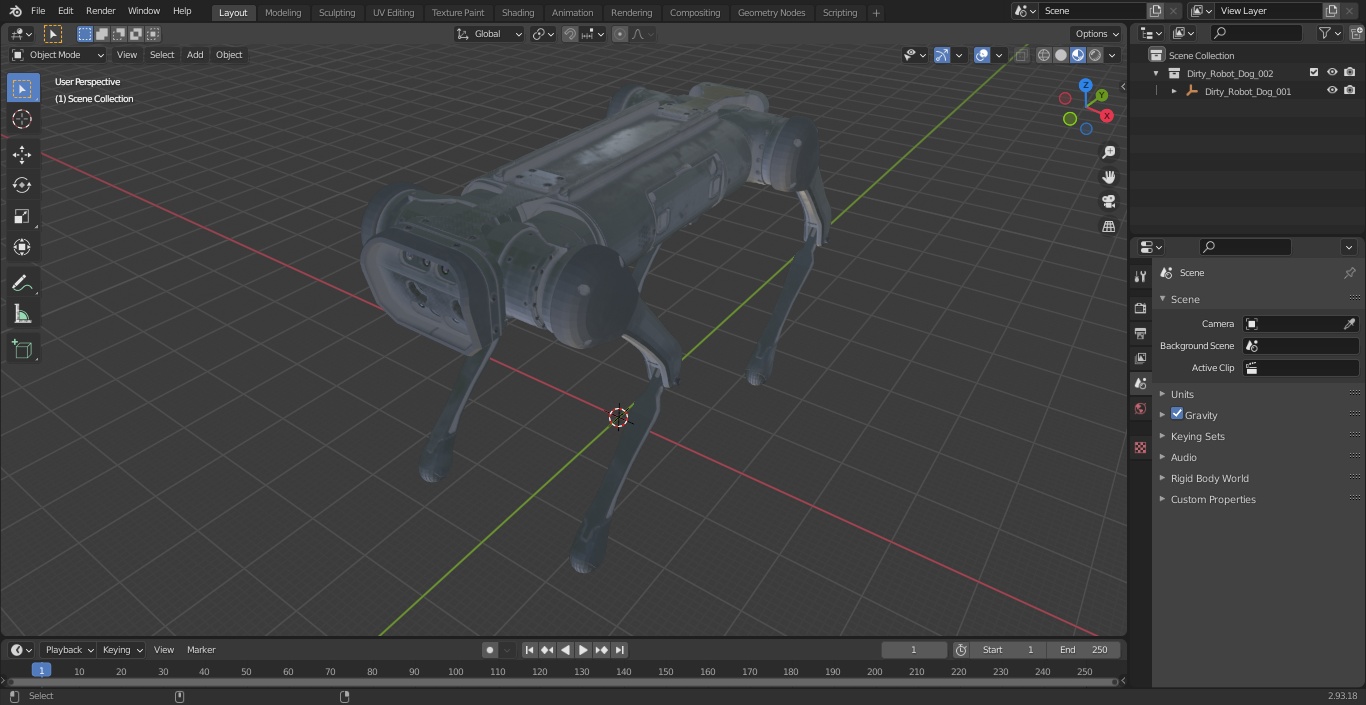
Task: Collapse Dirty_Robot_Dog_002 collection
Action: click(1156, 73)
